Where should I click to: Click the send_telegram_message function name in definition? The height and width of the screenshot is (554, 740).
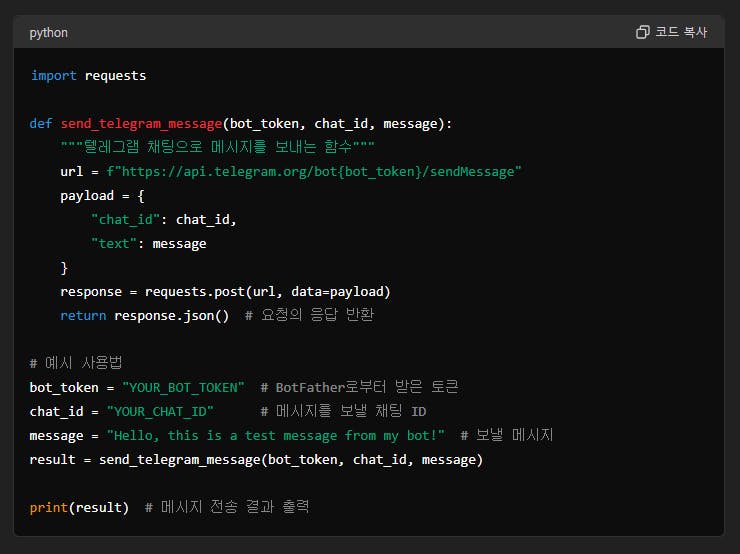[x=141, y=123]
